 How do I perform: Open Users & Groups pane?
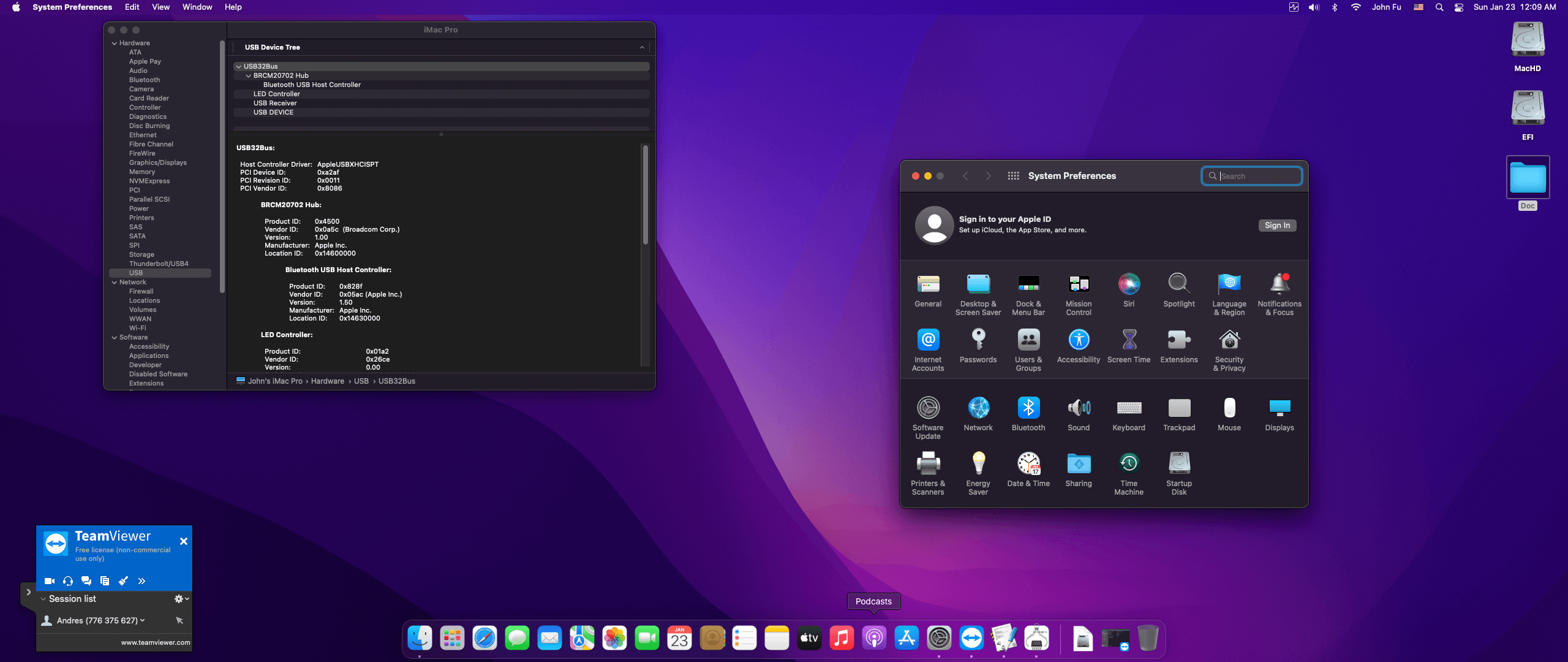tap(1028, 351)
